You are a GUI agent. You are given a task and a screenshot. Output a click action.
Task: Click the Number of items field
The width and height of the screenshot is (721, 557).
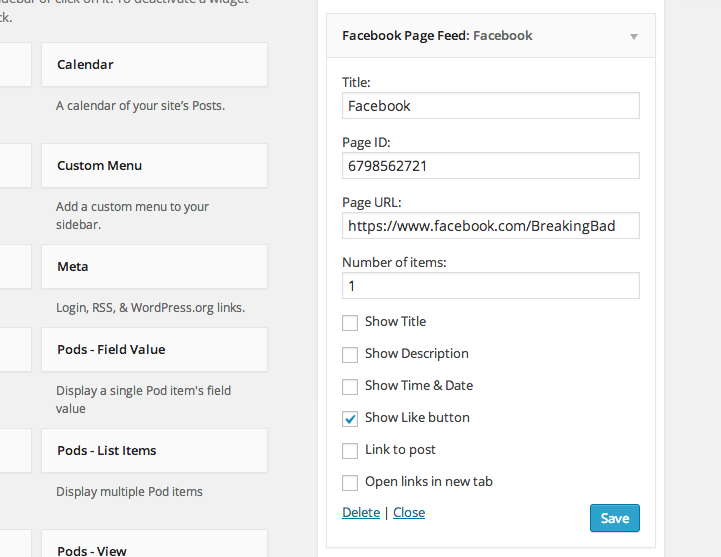click(491, 286)
